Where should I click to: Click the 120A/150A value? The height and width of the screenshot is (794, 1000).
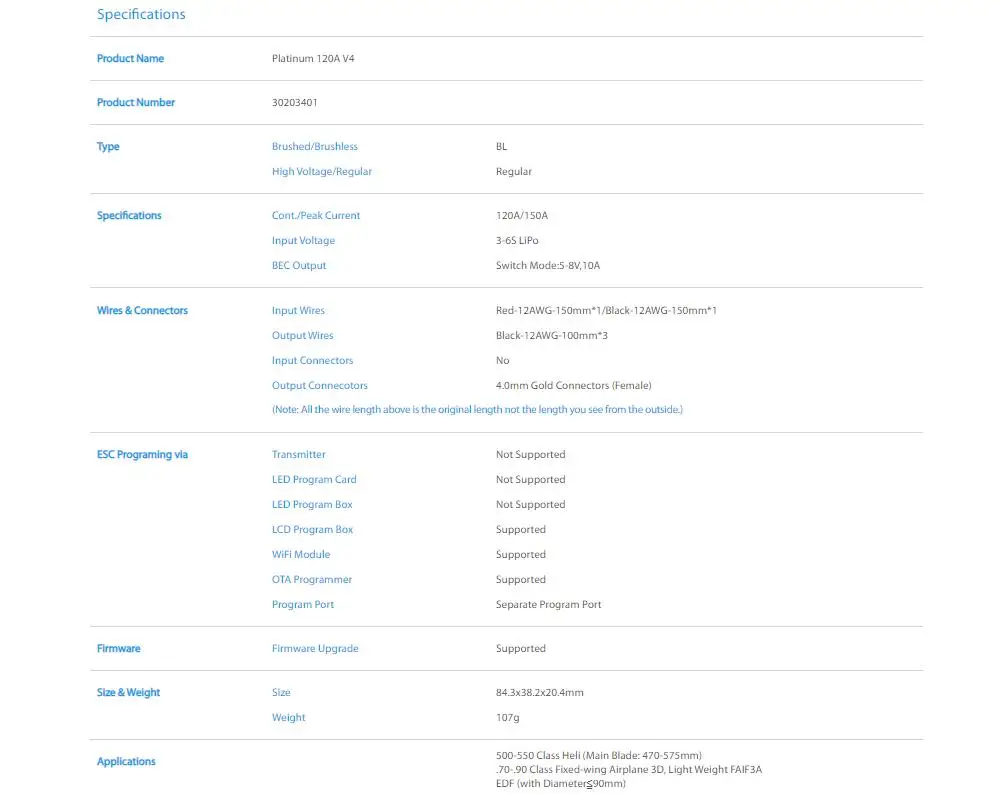pyautogui.click(x=522, y=216)
